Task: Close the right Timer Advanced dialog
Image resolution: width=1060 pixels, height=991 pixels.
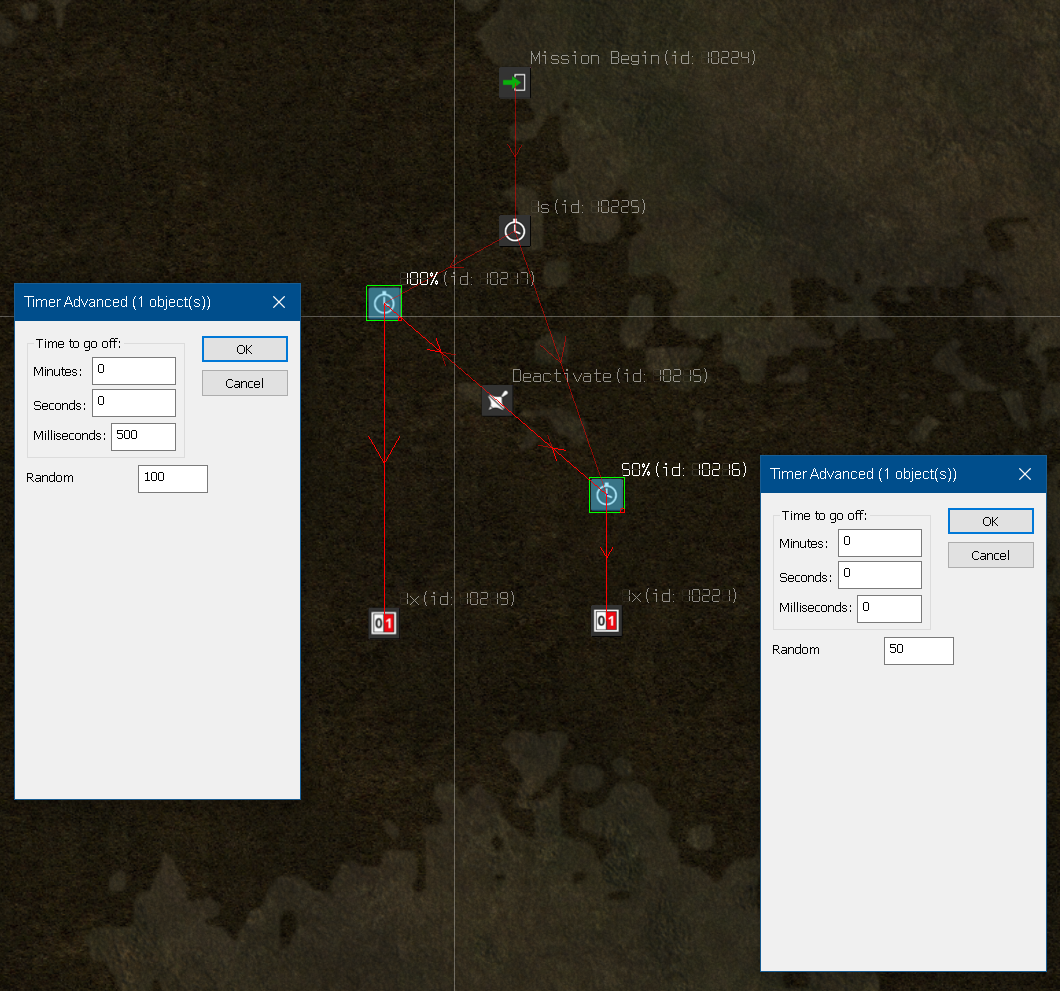Action: (1025, 474)
